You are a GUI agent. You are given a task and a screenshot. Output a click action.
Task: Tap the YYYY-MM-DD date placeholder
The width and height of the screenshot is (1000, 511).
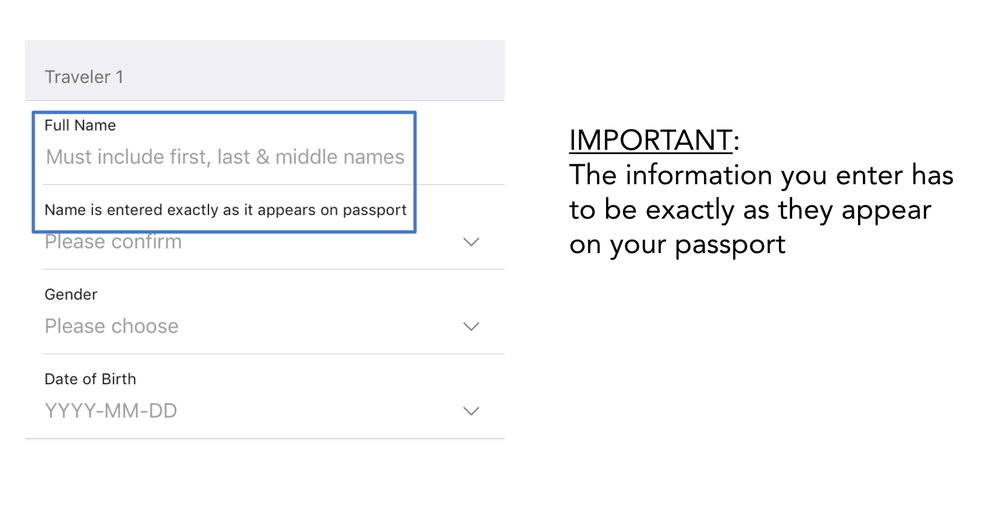pos(111,411)
